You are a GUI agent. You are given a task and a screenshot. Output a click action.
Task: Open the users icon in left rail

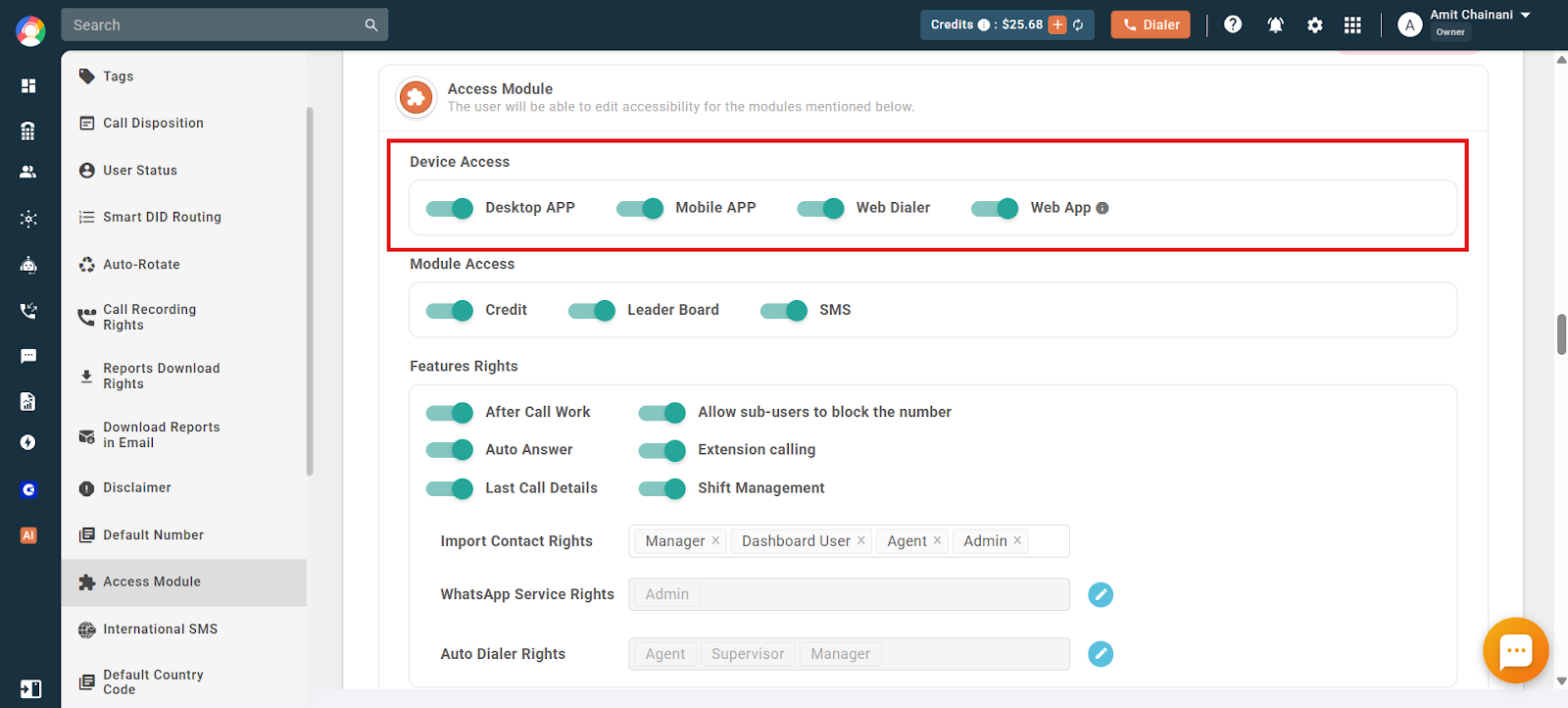click(x=28, y=172)
